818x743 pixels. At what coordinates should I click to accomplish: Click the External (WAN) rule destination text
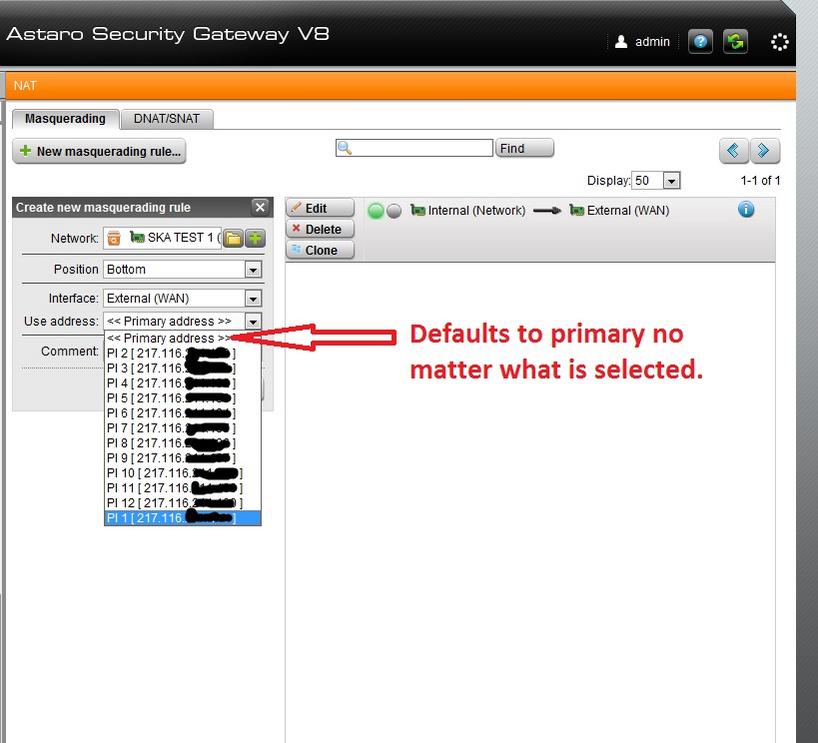(628, 210)
